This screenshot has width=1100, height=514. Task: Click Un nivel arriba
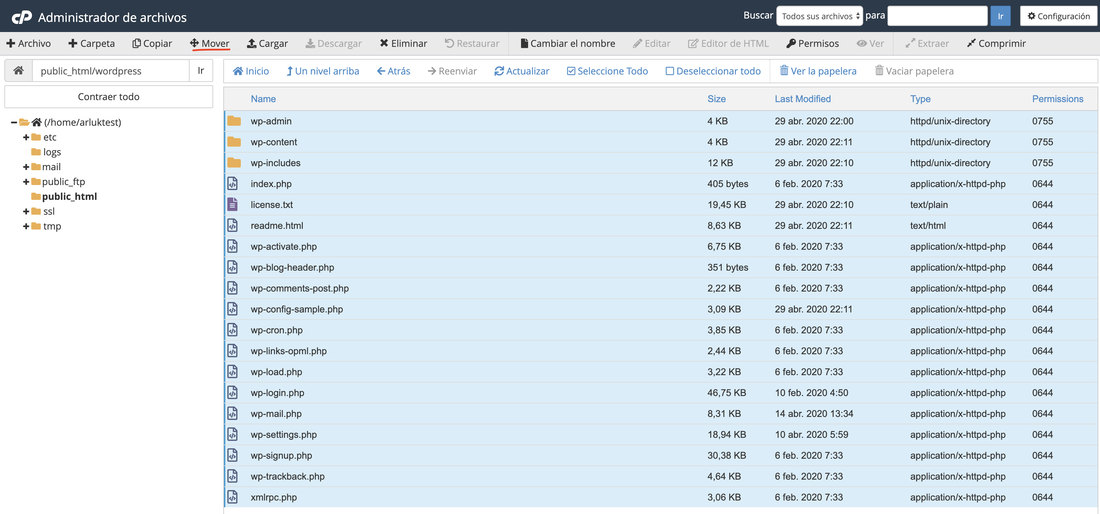(323, 71)
